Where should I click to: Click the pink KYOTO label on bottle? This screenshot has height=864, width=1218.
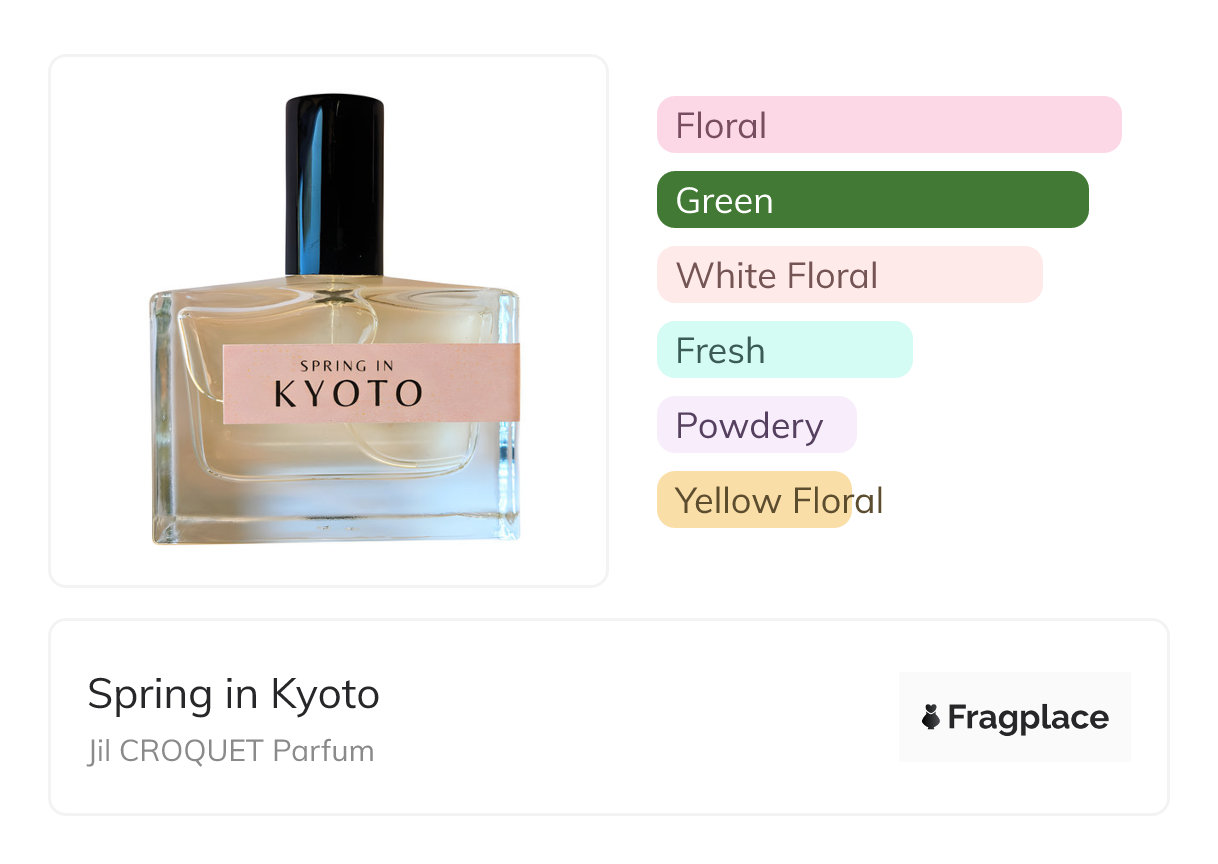[371, 384]
